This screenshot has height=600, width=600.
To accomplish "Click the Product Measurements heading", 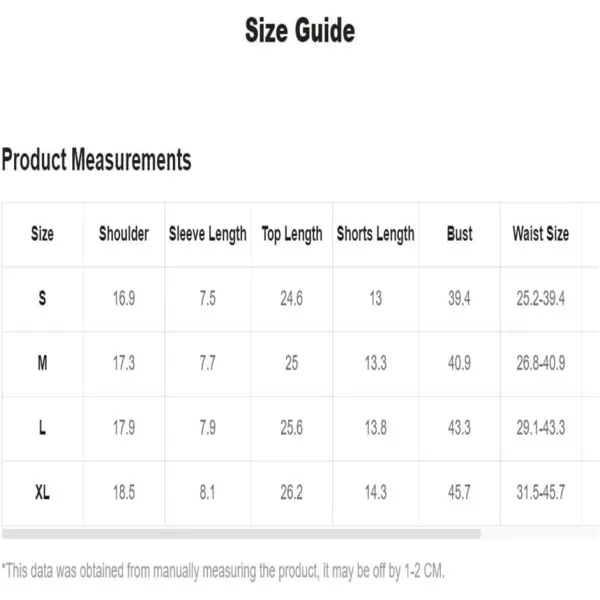I will click(96, 160).
